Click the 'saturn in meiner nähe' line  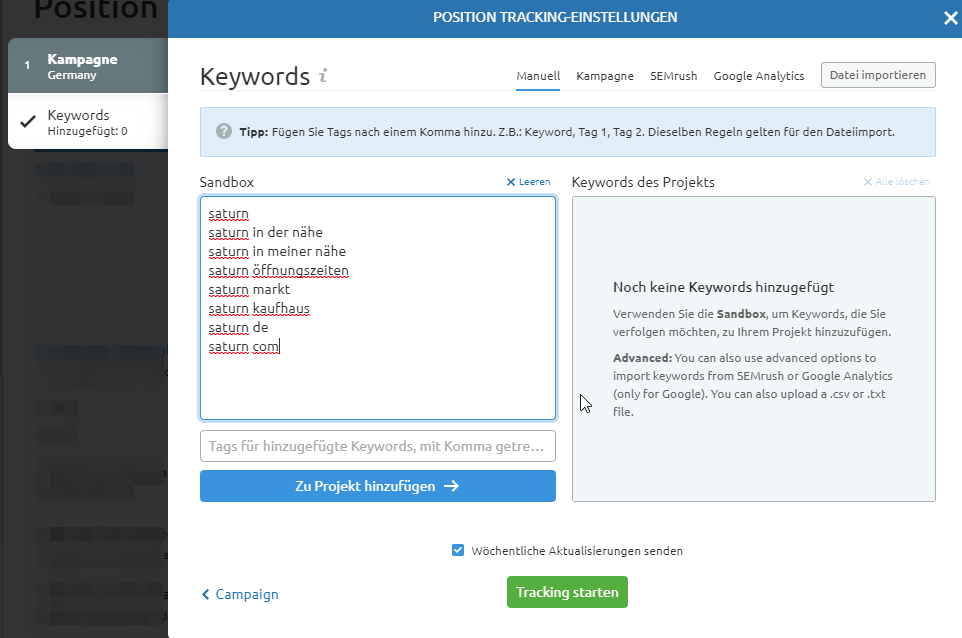coord(277,252)
